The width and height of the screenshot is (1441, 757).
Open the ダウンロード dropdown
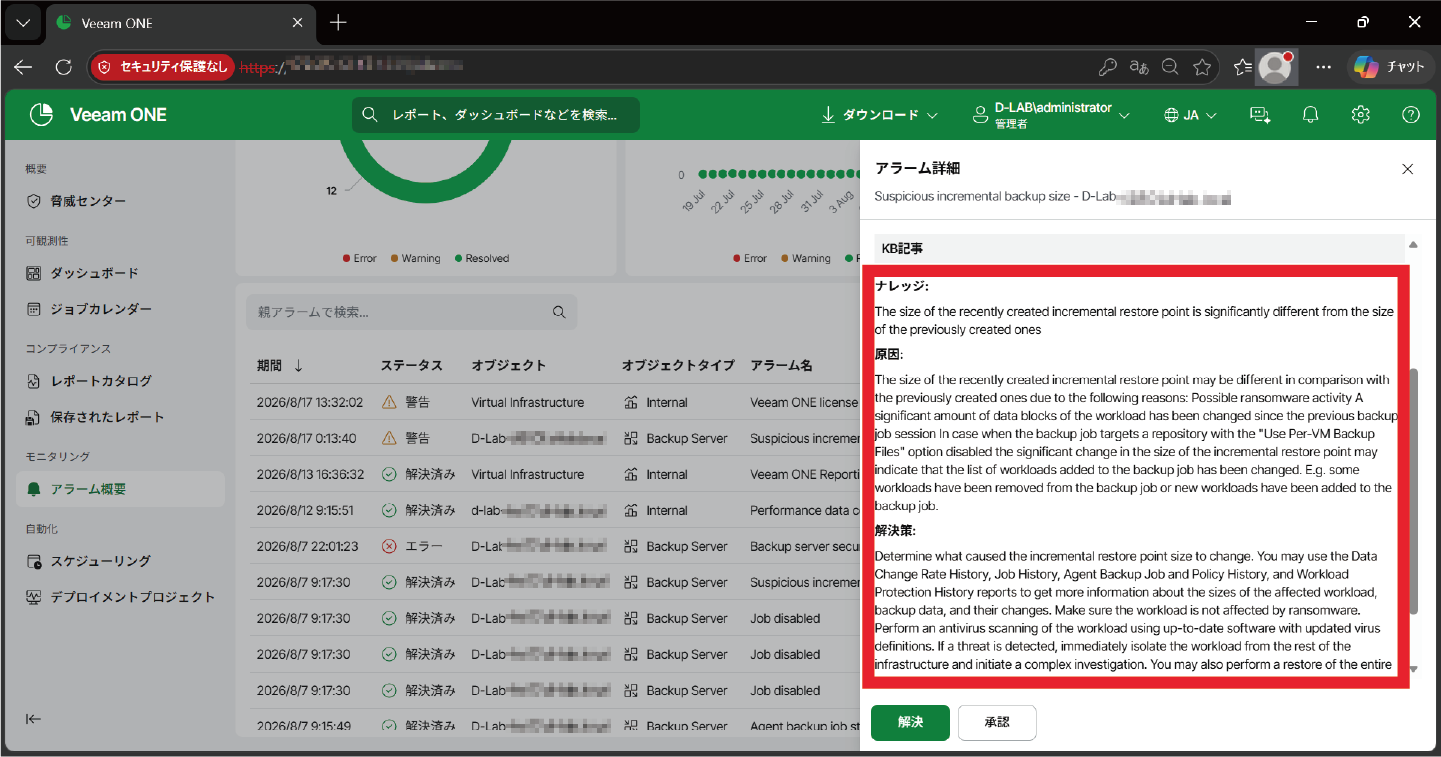coord(879,115)
